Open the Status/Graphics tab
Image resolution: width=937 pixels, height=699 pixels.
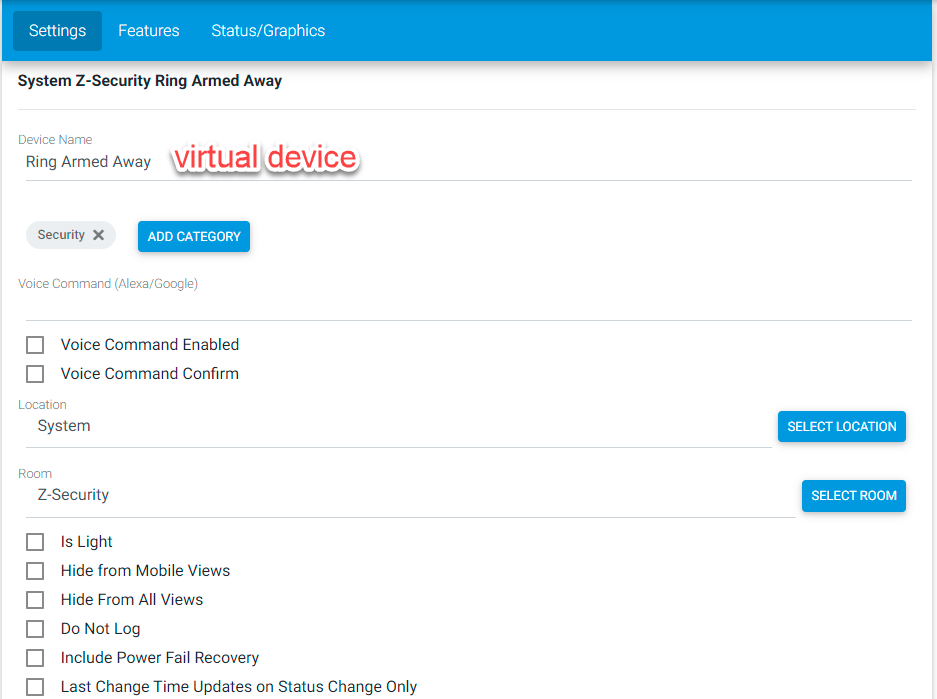click(268, 30)
